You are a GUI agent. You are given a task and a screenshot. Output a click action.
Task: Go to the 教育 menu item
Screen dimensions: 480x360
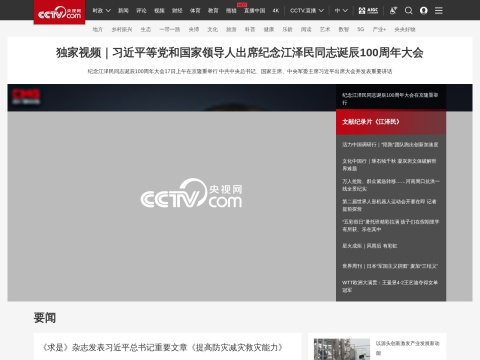213,11
